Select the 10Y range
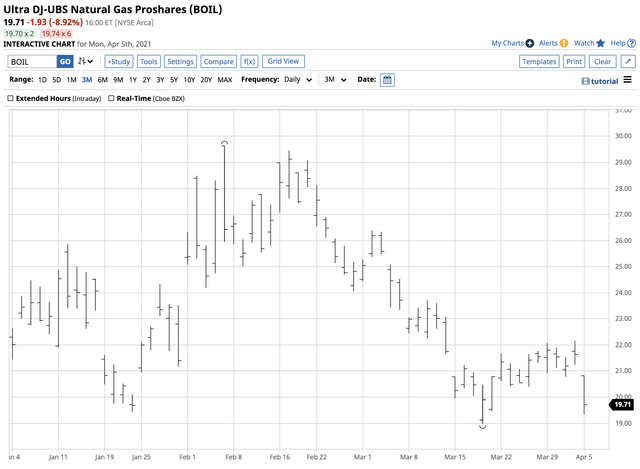The height and width of the screenshot is (469, 640). (189, 80)
